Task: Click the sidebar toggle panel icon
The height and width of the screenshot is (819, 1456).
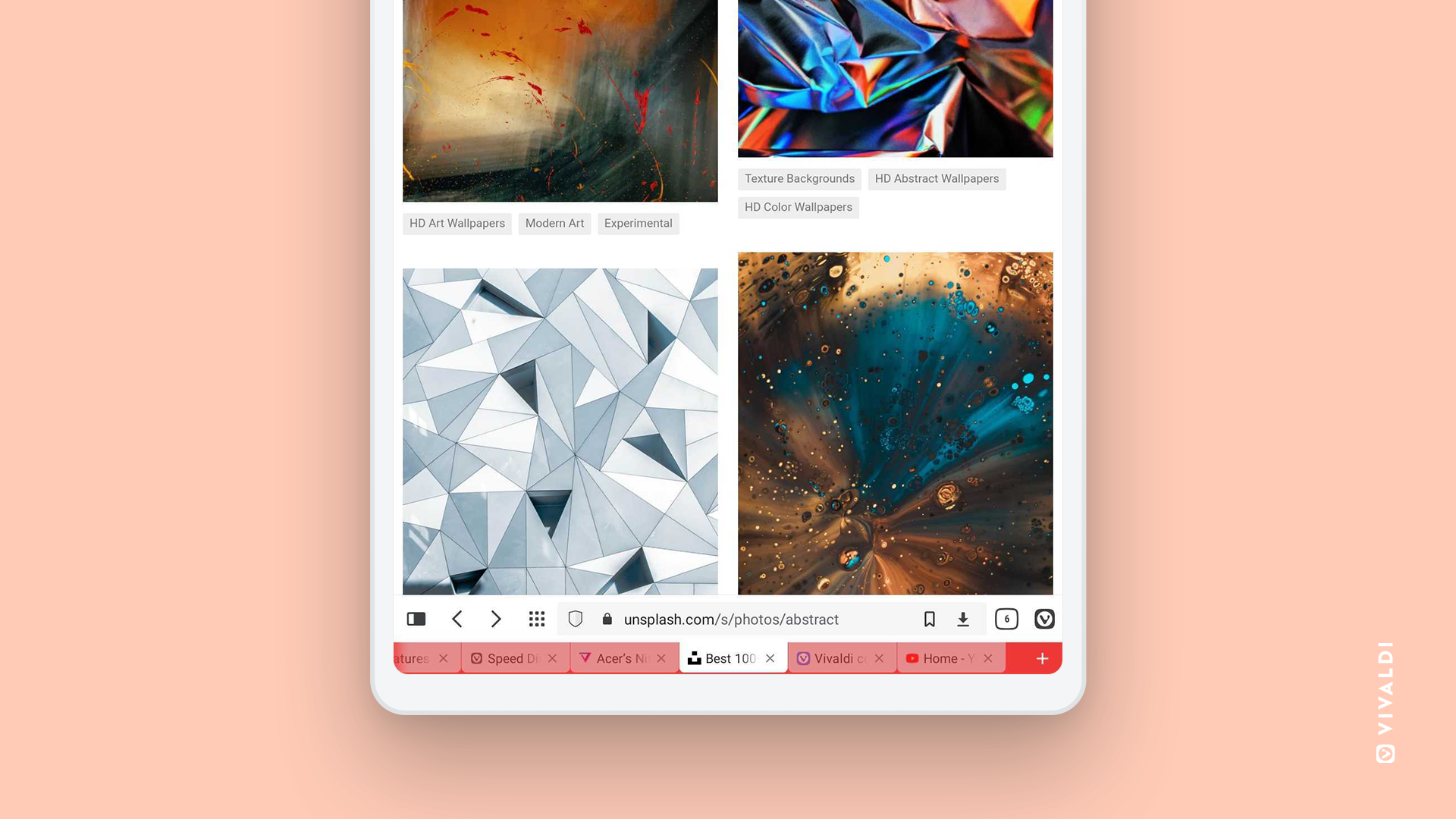Action: (x=415, y=619)
